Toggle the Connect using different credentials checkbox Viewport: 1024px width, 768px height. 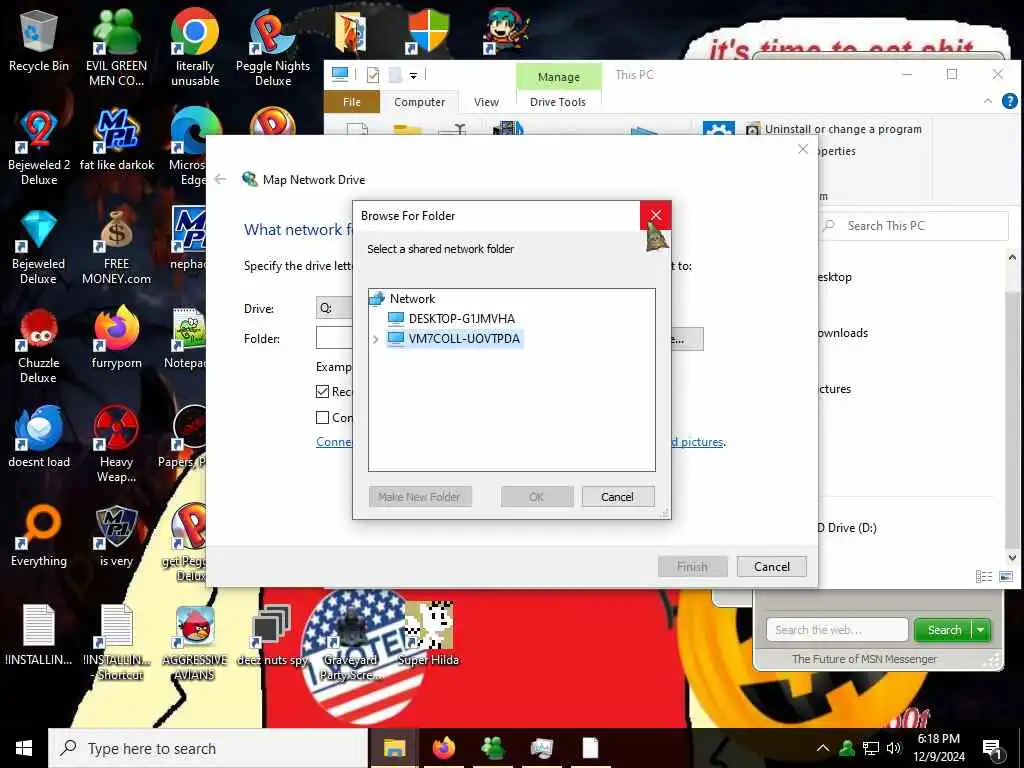pyautogui.click(x=322, y=417)
